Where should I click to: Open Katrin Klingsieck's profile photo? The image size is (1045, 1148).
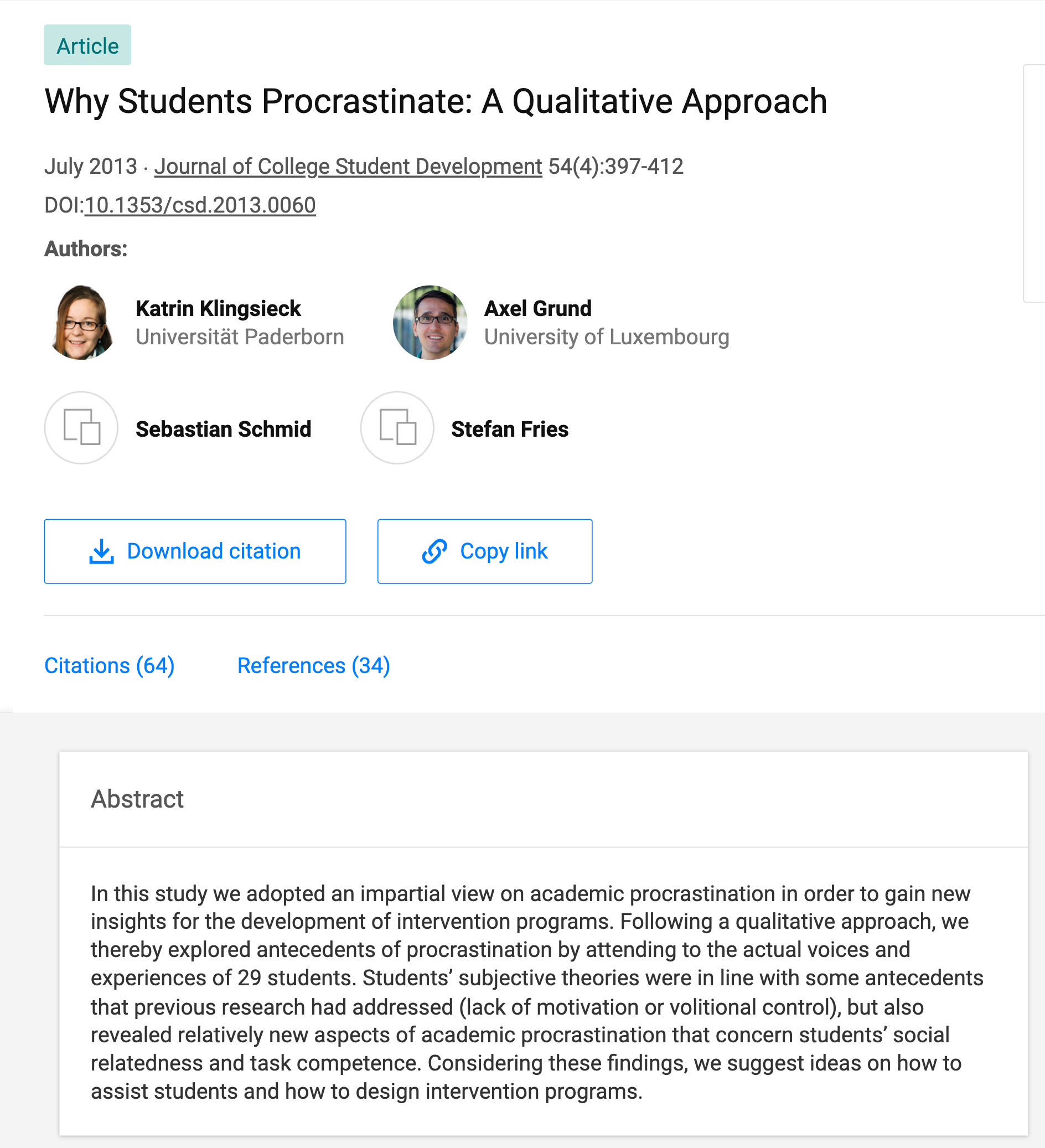(81, 322)
